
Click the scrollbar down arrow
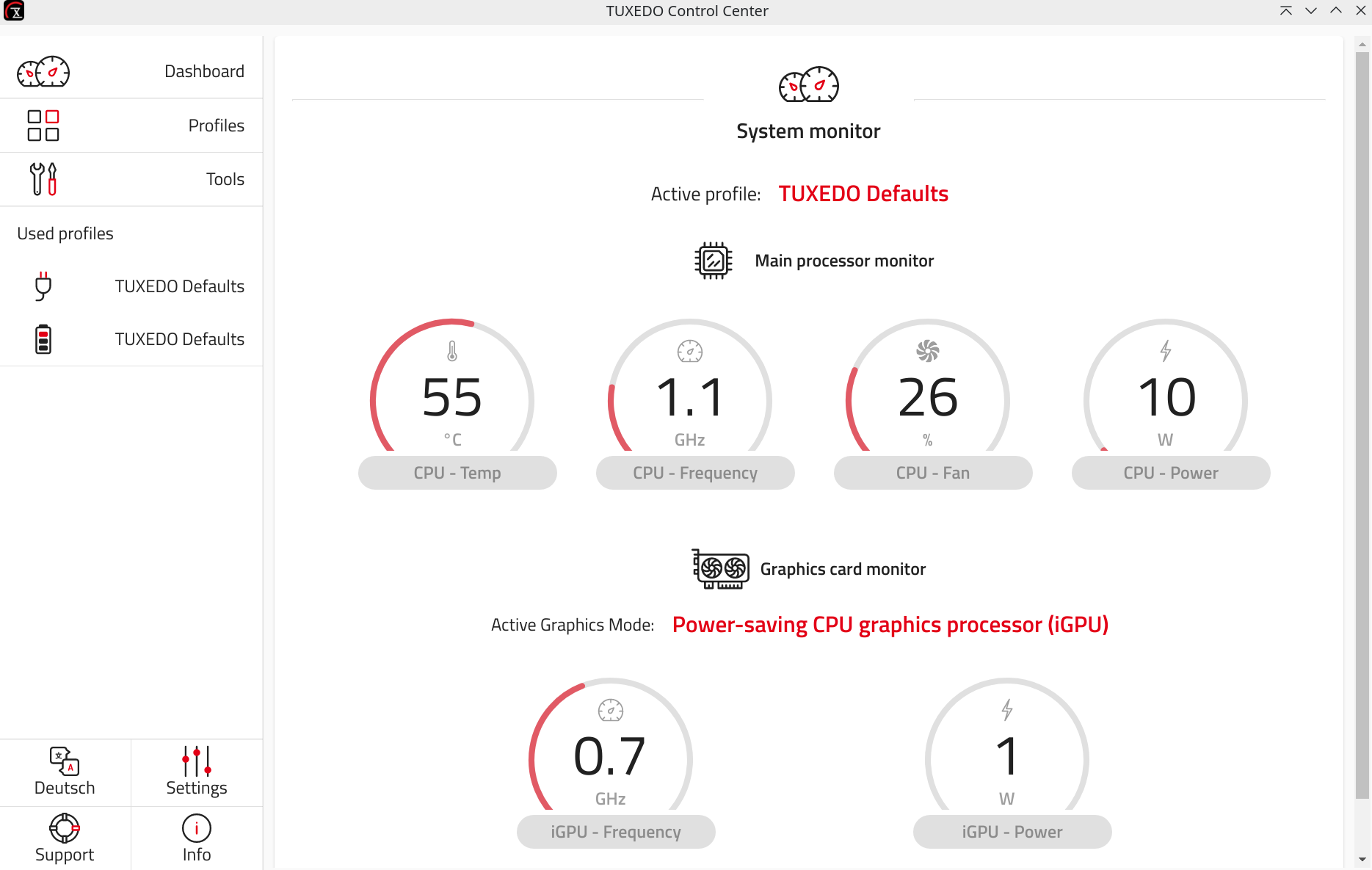point(1362,859)
